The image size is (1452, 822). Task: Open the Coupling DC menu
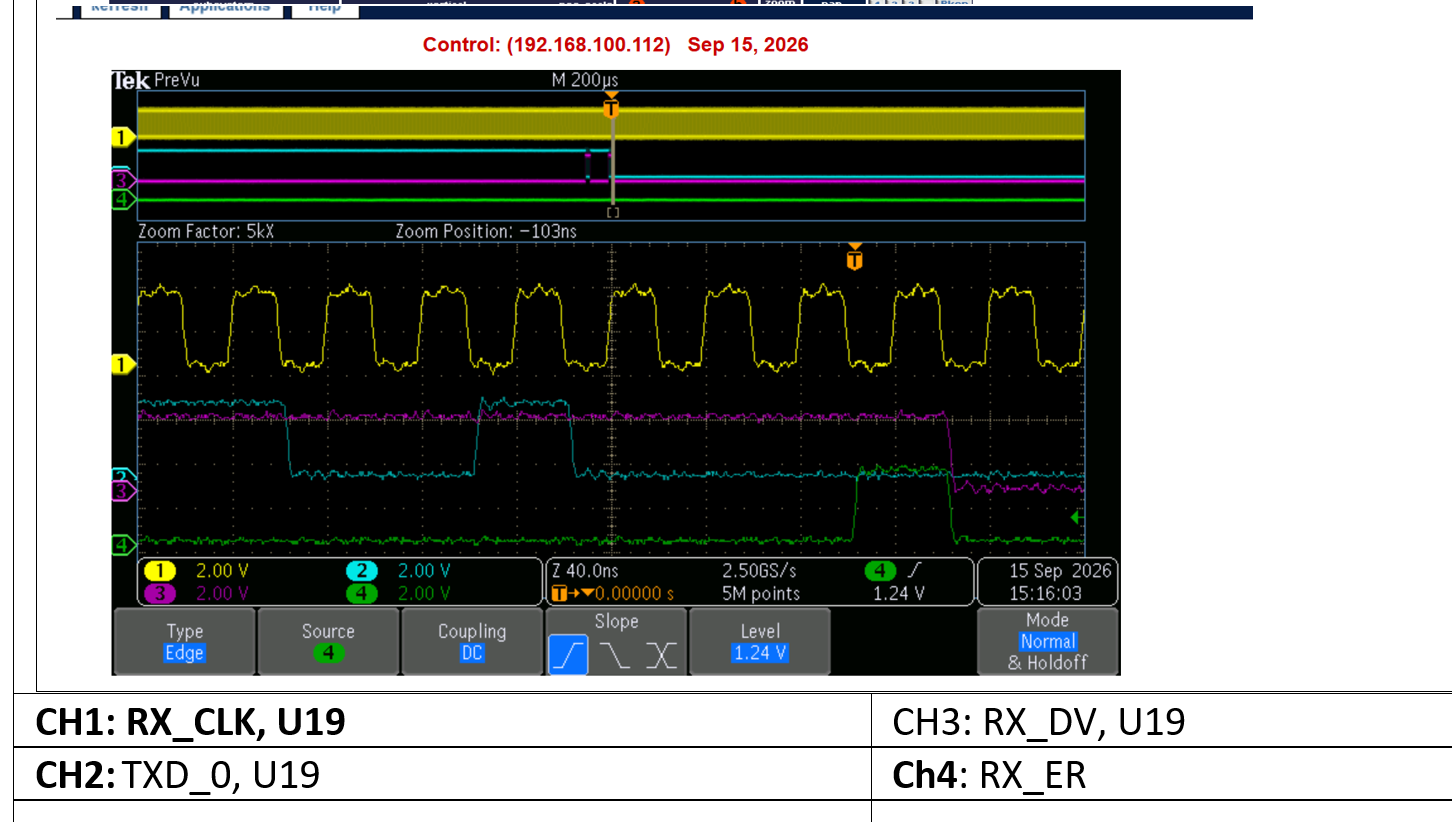pyautogui.click(x=472, y=641)
